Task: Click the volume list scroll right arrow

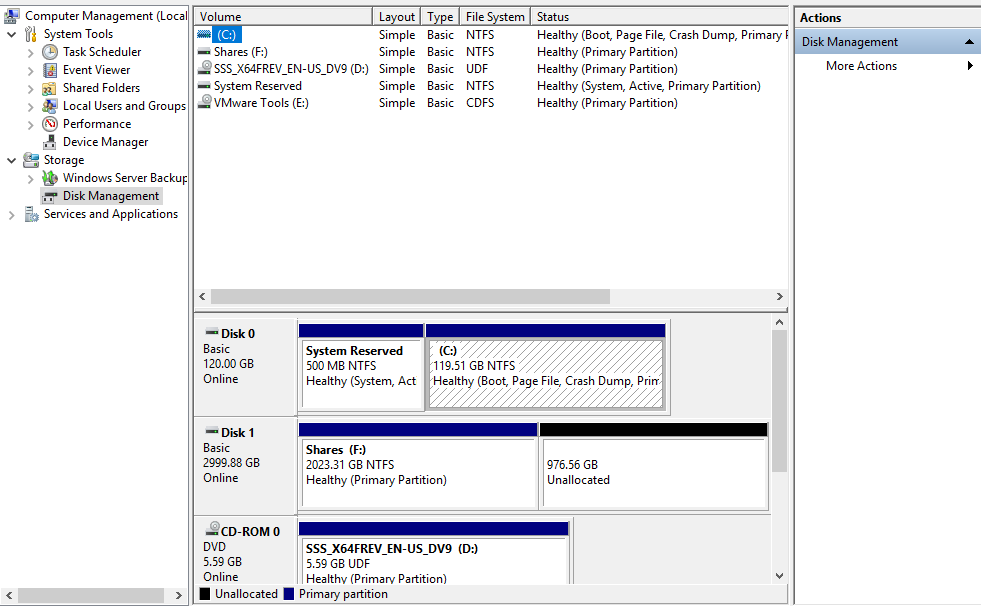Action: click(780, 296)
